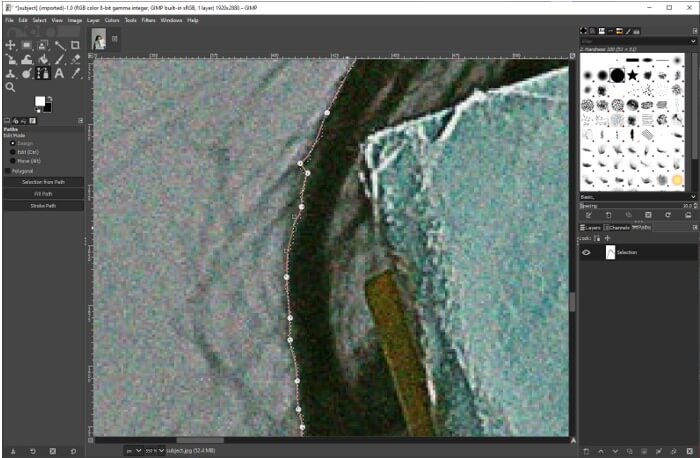Select the Rectangle Select tool

tap(27, 45)
